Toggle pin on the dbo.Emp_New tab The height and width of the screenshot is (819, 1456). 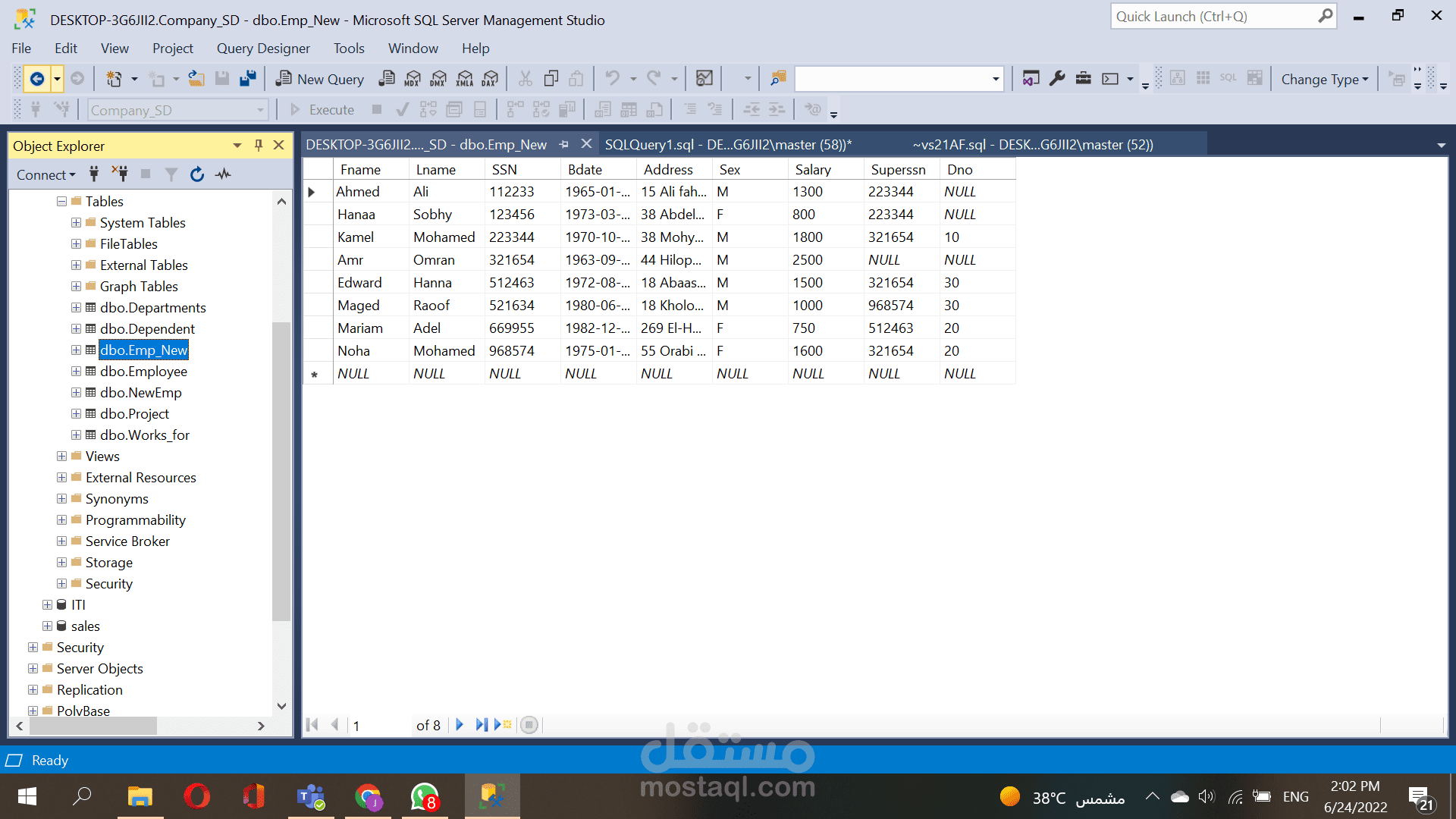click(x=564, y=145)
